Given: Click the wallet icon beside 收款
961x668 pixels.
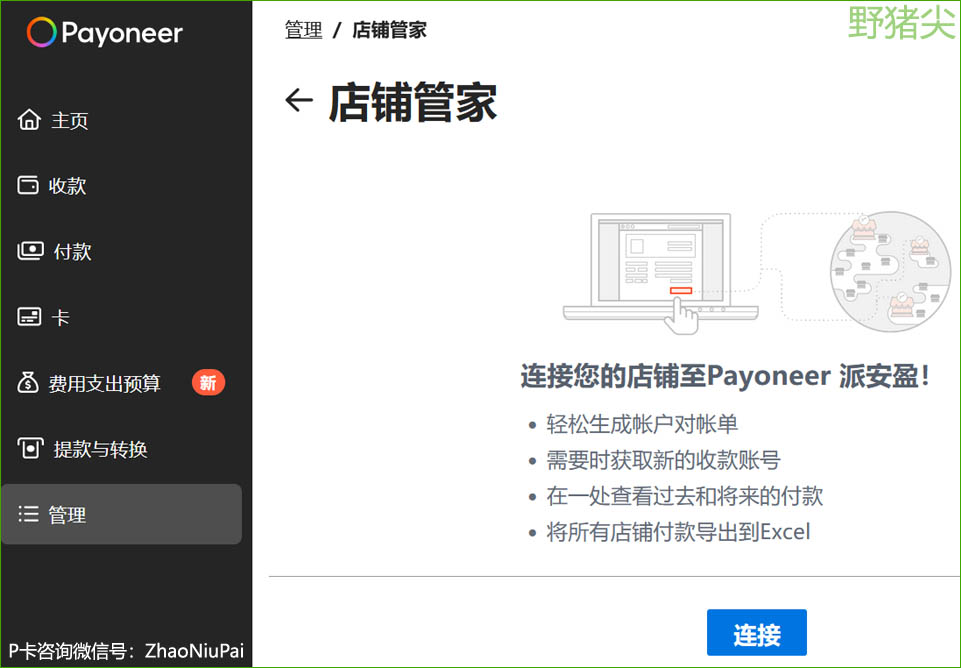Looking at the screenshot, I should pos(28,185).
